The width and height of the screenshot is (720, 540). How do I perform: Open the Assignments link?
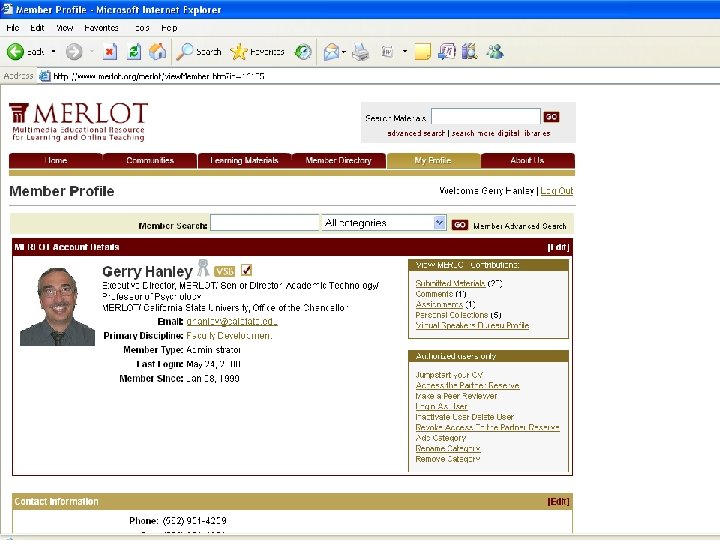439,304
